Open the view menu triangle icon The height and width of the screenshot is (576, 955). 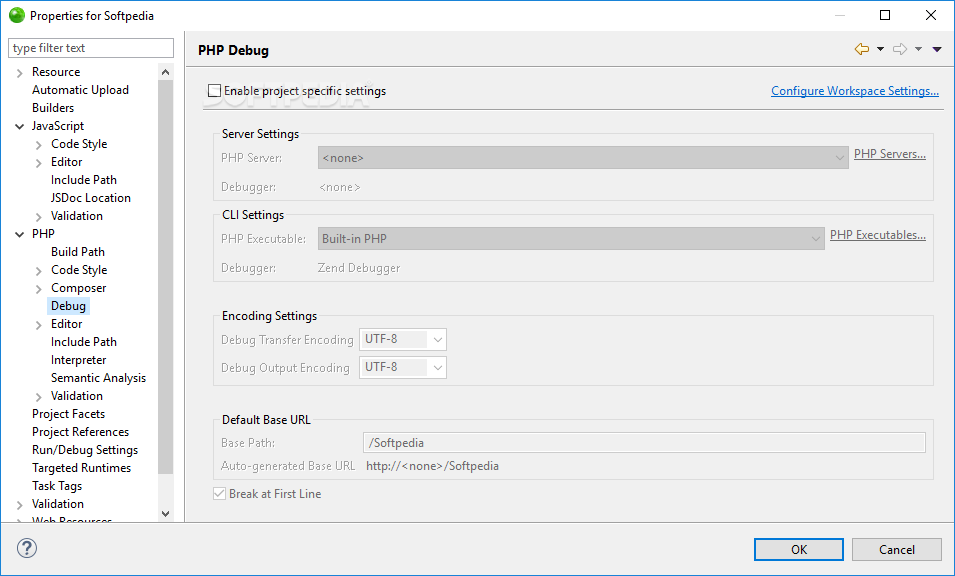(937, 49)
